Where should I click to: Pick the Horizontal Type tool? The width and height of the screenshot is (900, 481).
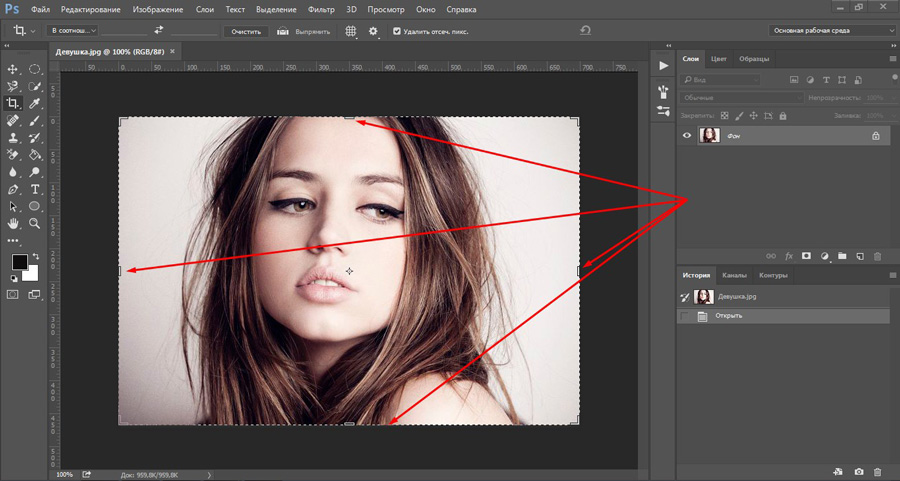35,189
